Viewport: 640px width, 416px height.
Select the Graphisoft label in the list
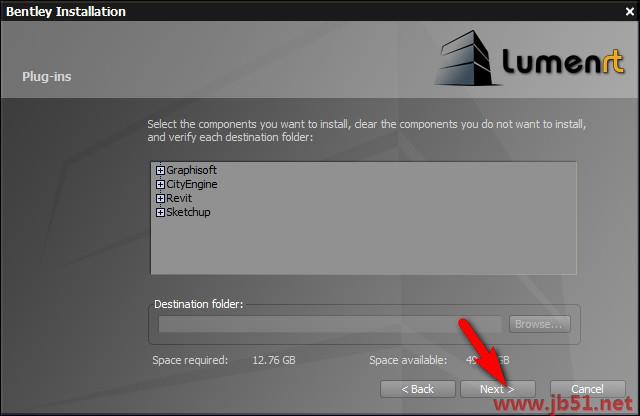click(x=191, y=170)
